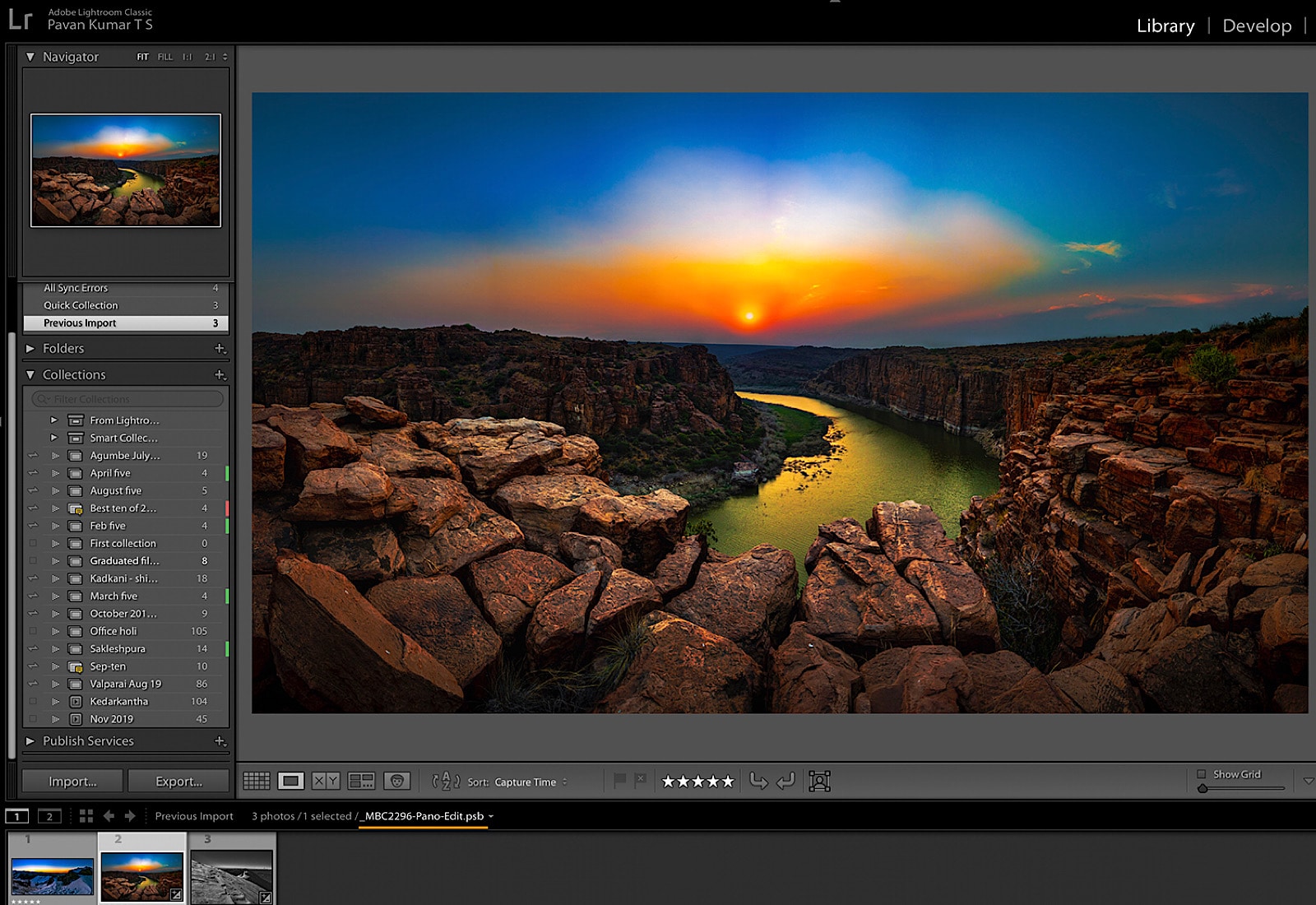
Task: Select Previous Import in Catalog
Action: tap(126, 323)
